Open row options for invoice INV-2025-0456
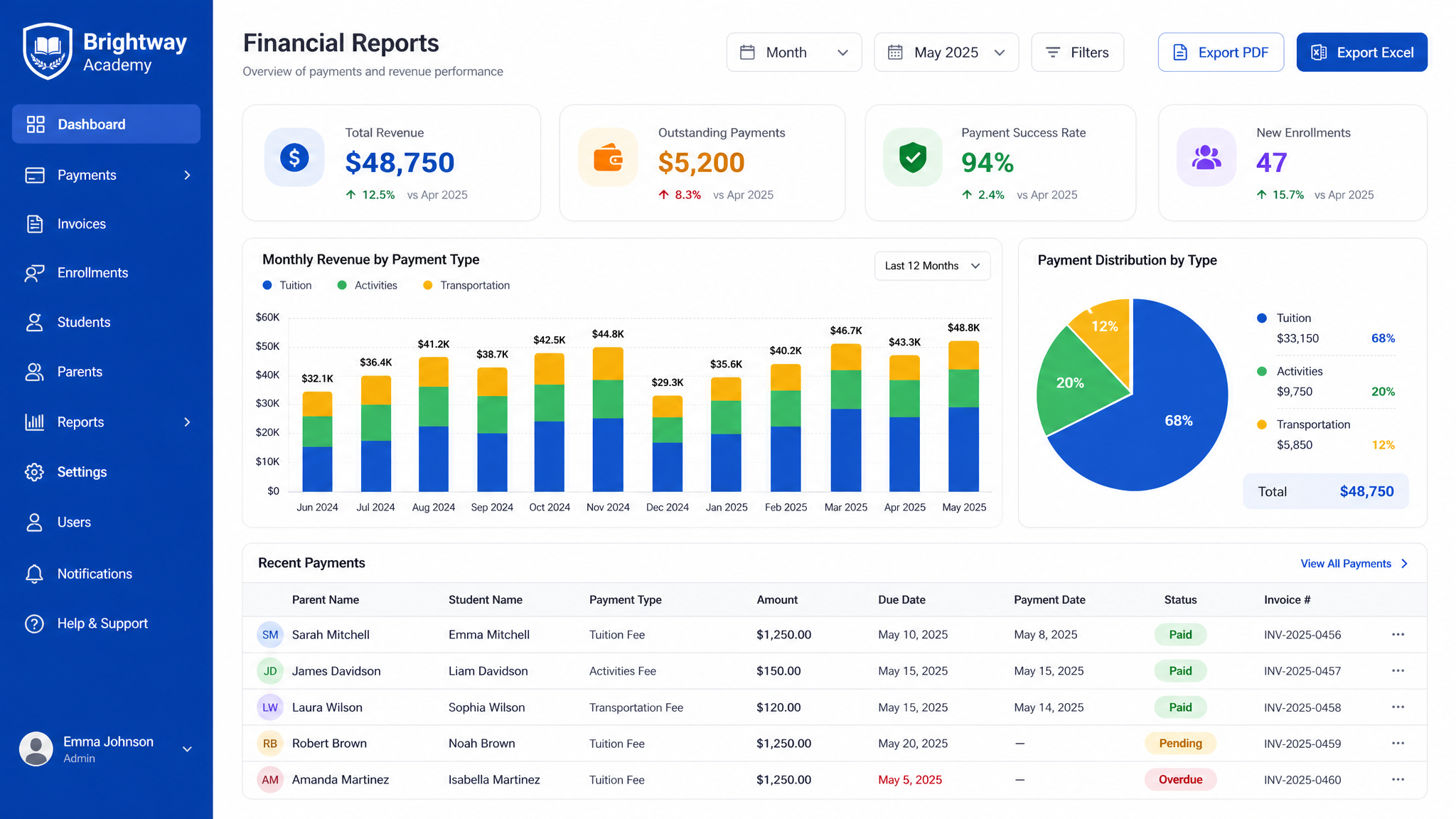Viewport: 1456px width, 819px height. click(x=1398, y=634)
